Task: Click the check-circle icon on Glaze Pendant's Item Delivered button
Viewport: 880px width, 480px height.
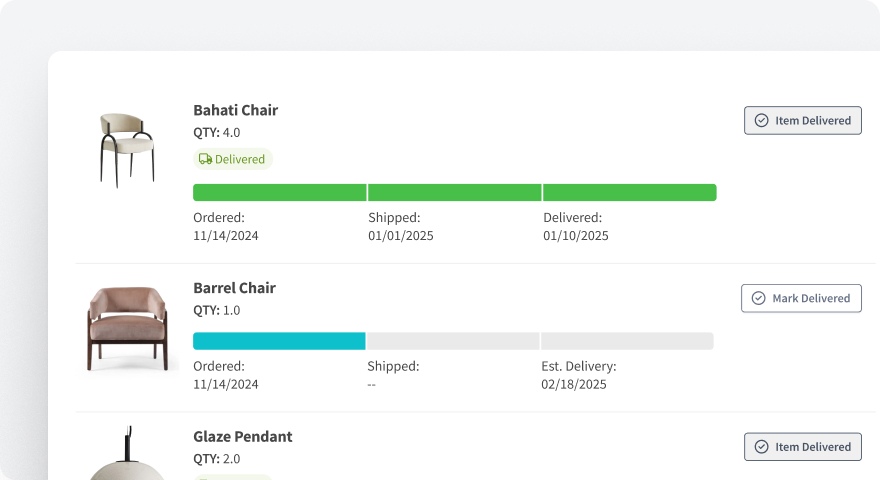Action: click(761, 447)
